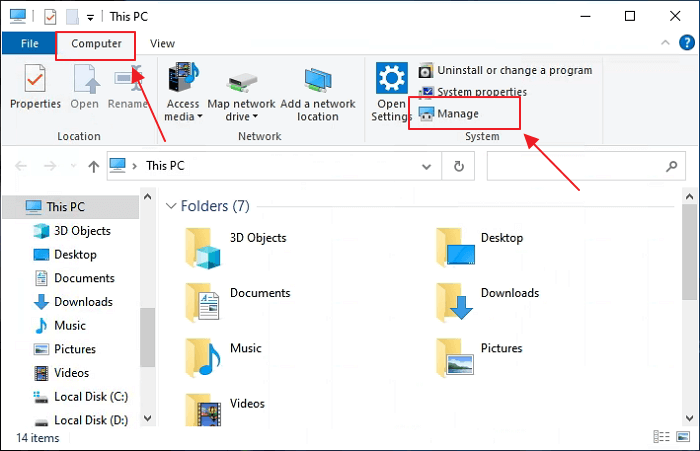Click the Properties ribbon icon
Viewport: 700px width, 451px height.
(x=35, y=79)
